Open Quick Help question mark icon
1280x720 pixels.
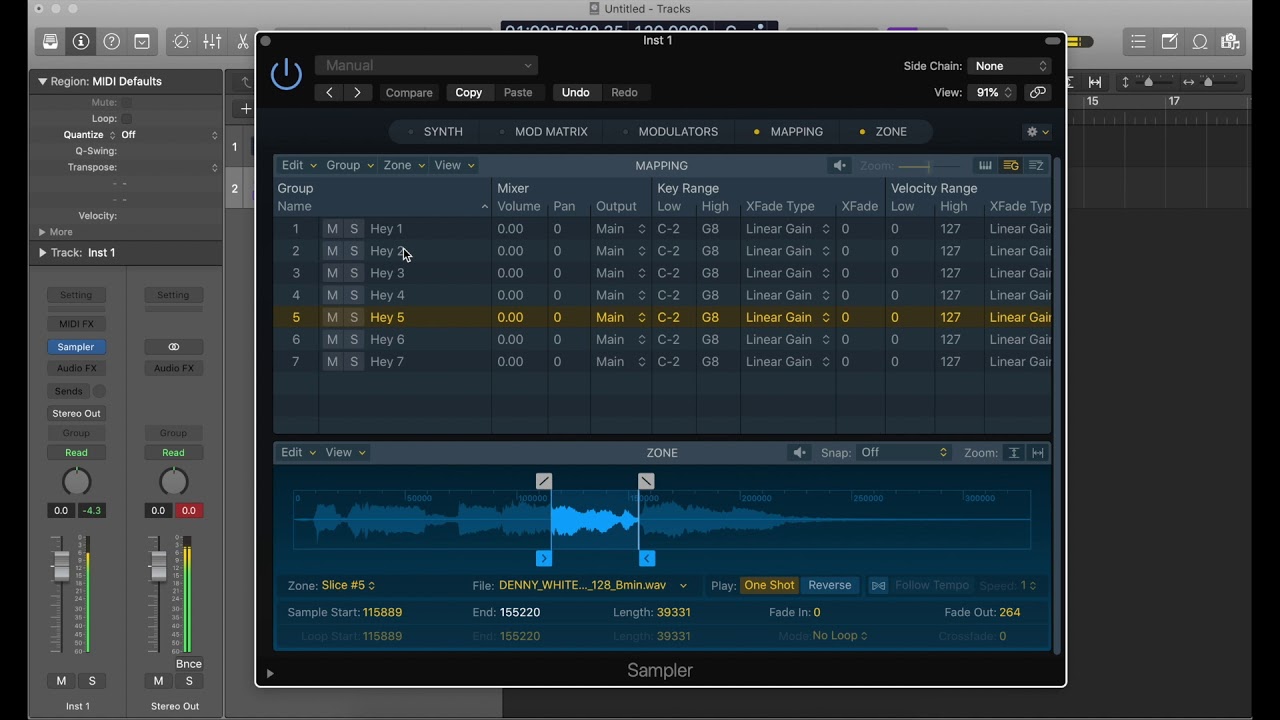tap(112, 42)
